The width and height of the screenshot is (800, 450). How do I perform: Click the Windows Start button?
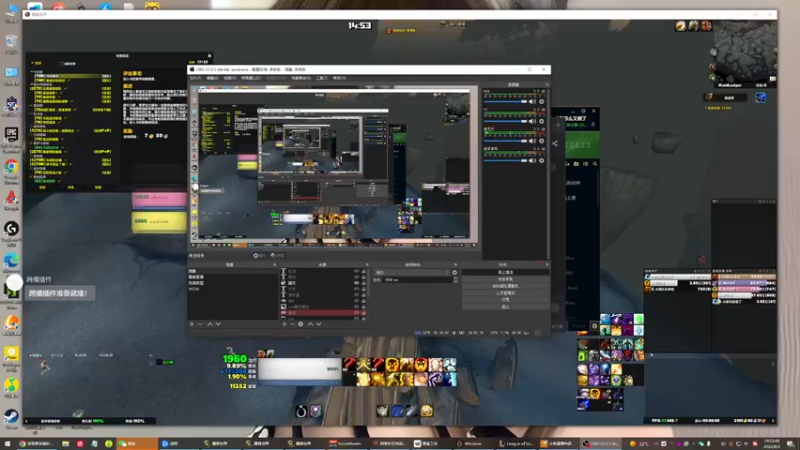click(x=7, y=443)
